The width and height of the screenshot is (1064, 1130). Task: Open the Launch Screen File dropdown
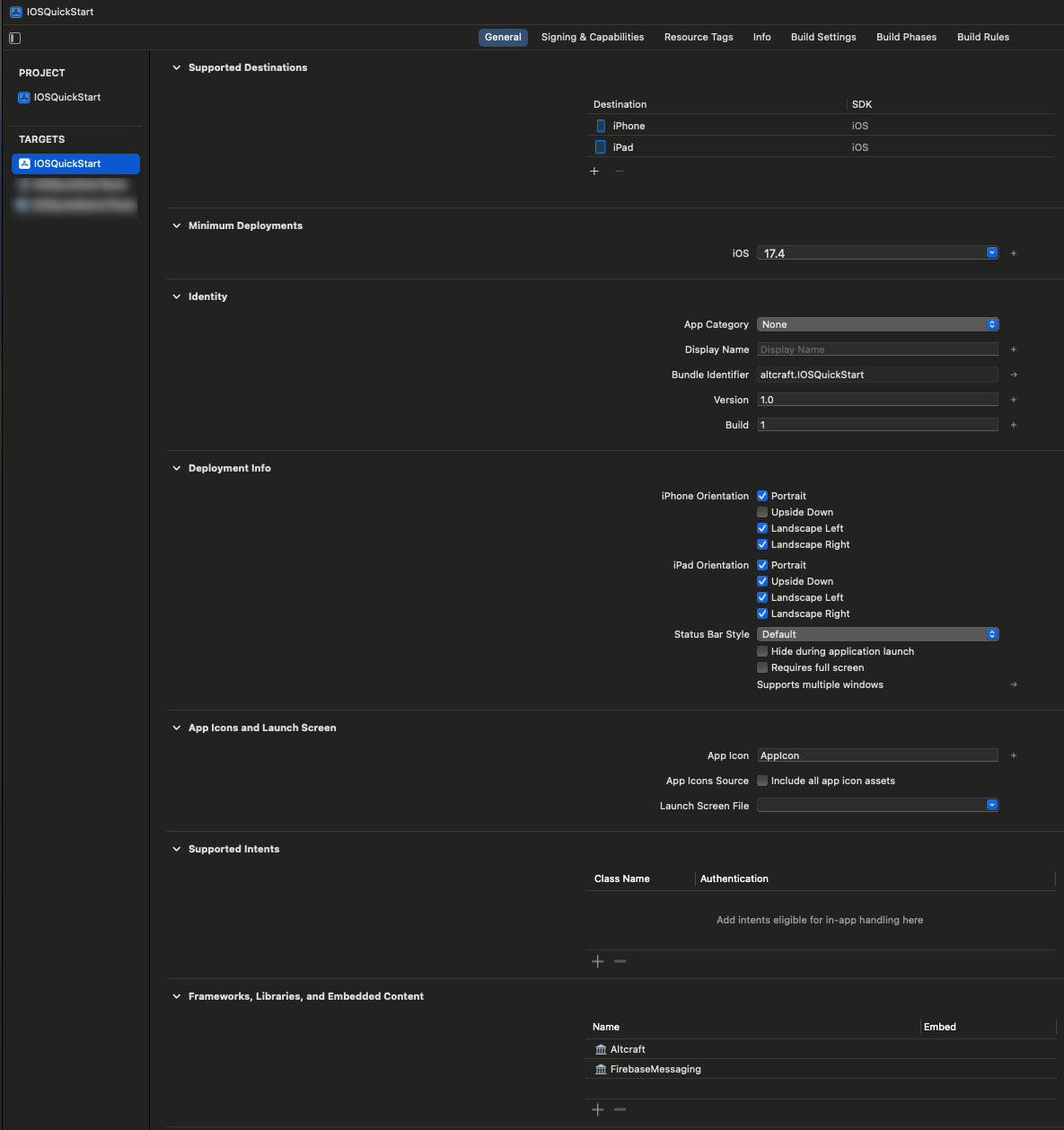pos(877,805)
